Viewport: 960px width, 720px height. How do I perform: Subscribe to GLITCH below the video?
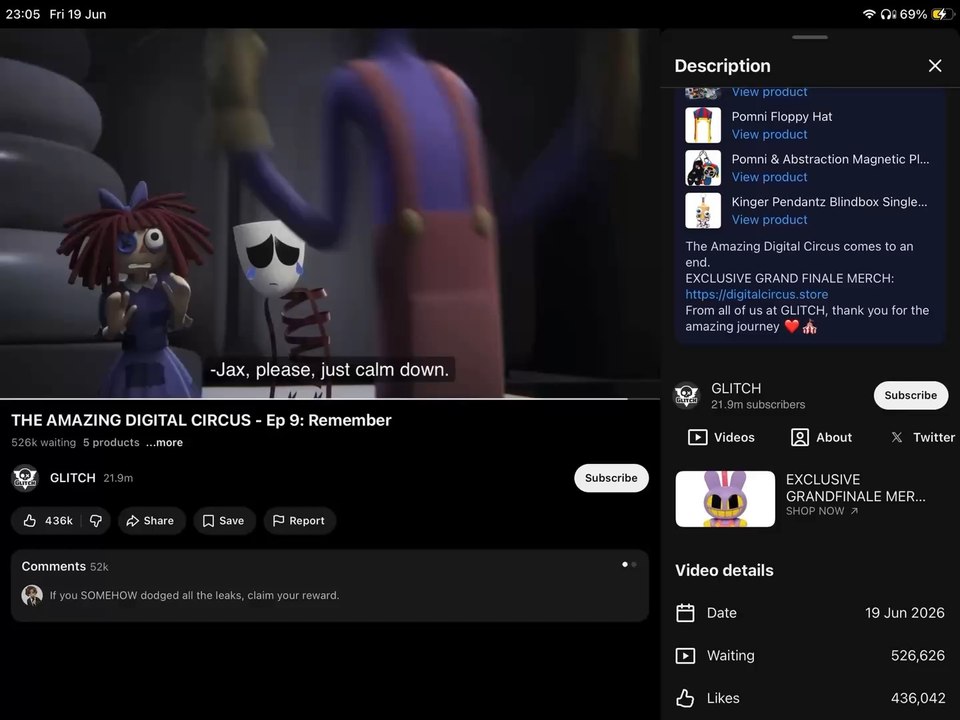(x=610, y=478)
